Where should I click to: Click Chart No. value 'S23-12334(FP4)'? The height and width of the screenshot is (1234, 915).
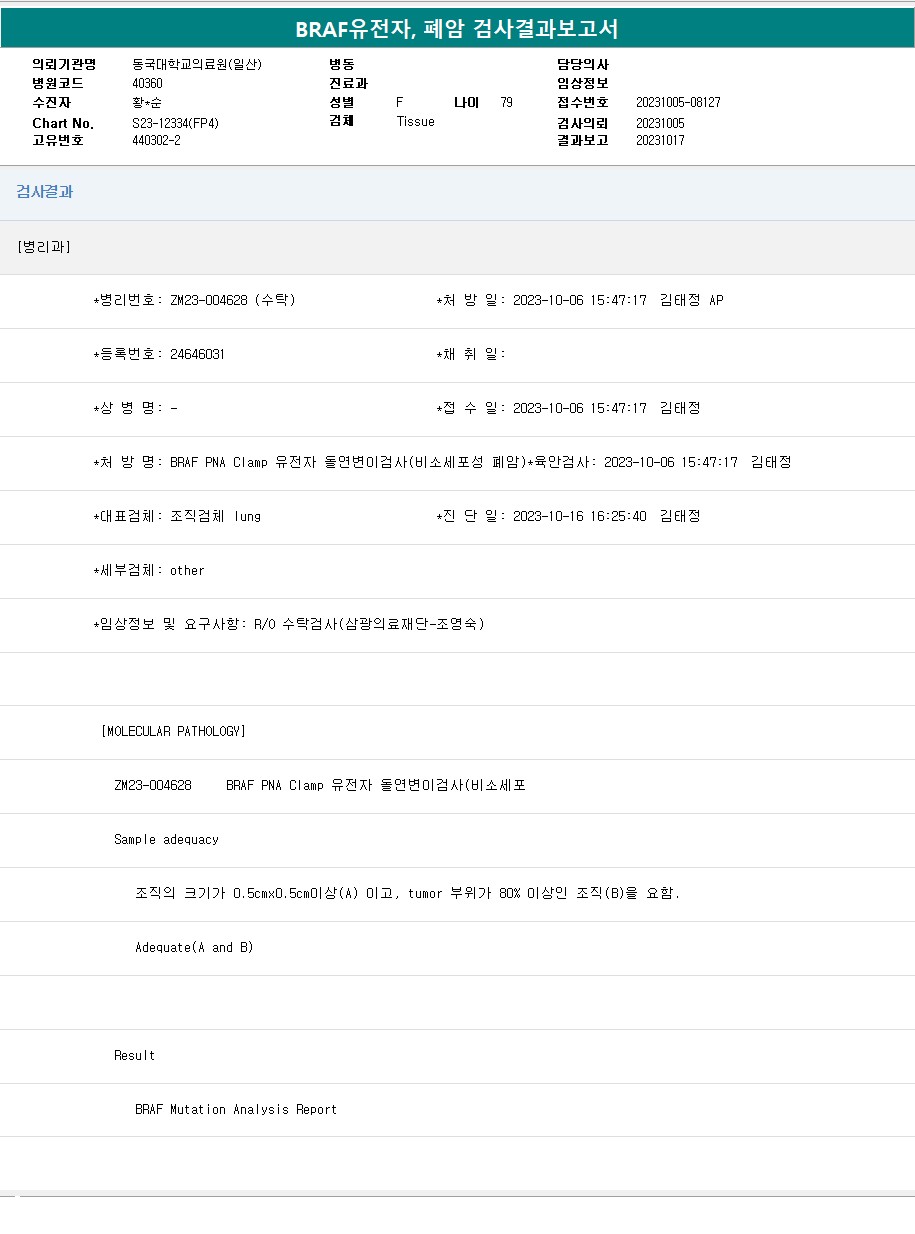click(x=175, y=122)
